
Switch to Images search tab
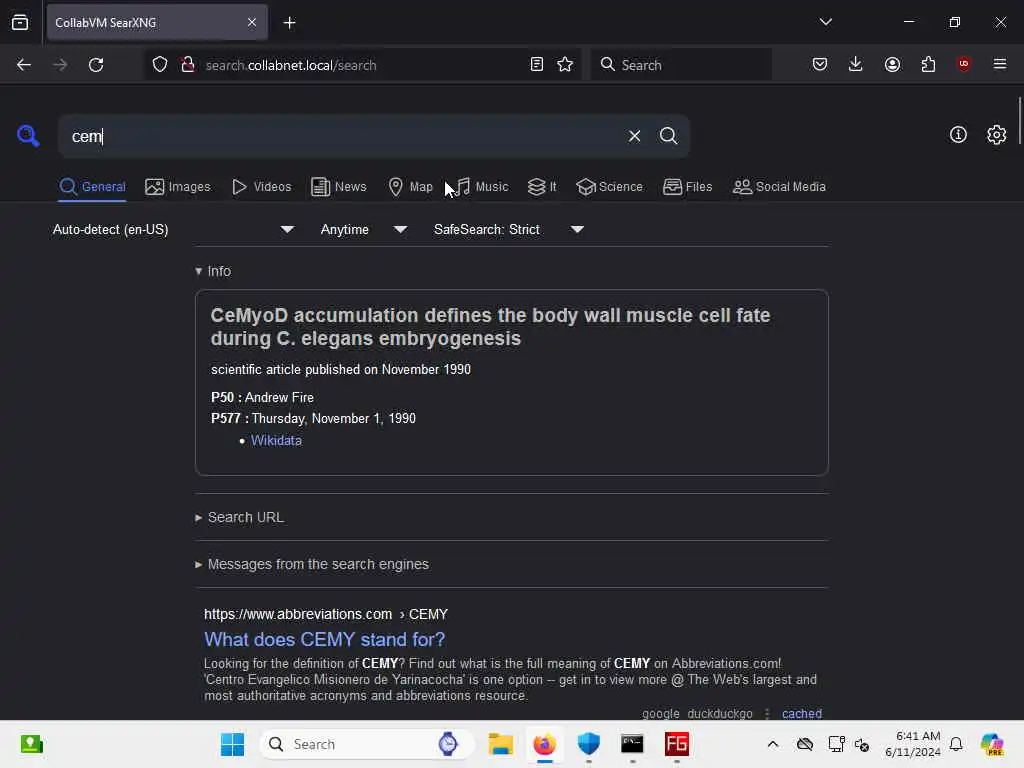click(178, 187)
